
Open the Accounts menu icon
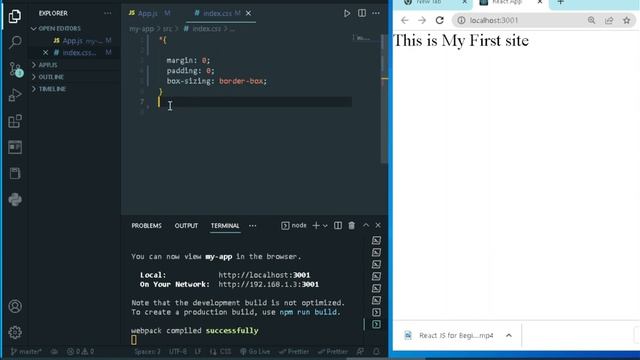(x=15, y=306)
